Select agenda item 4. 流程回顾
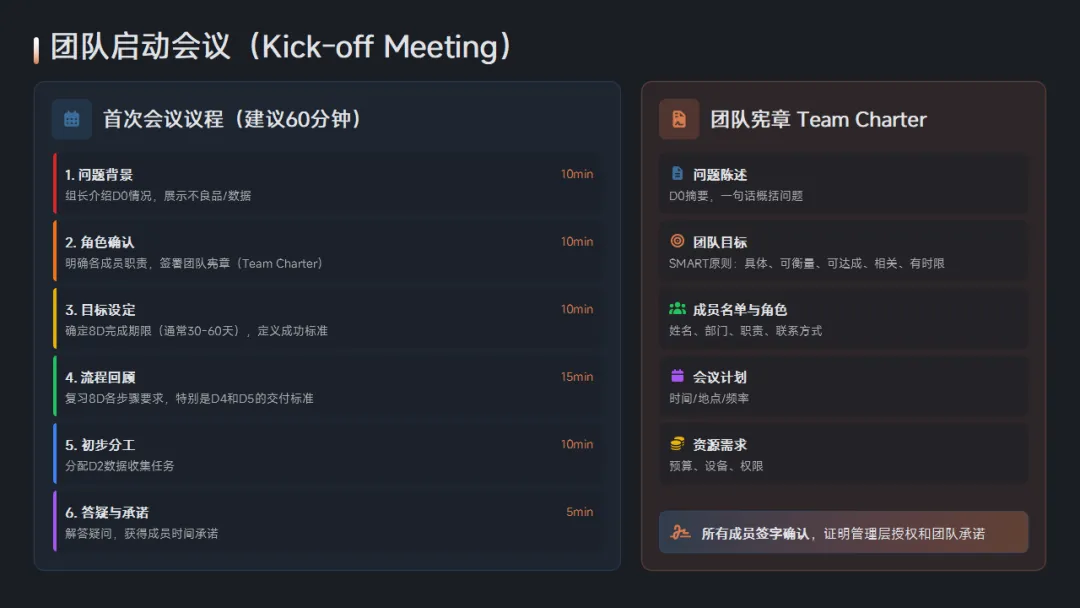Screen dimensions: 1080x608 coord(326,386)
